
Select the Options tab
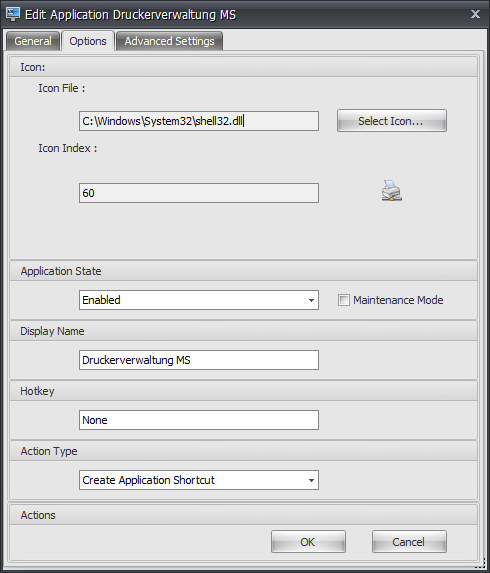click(x=88, y=41)
